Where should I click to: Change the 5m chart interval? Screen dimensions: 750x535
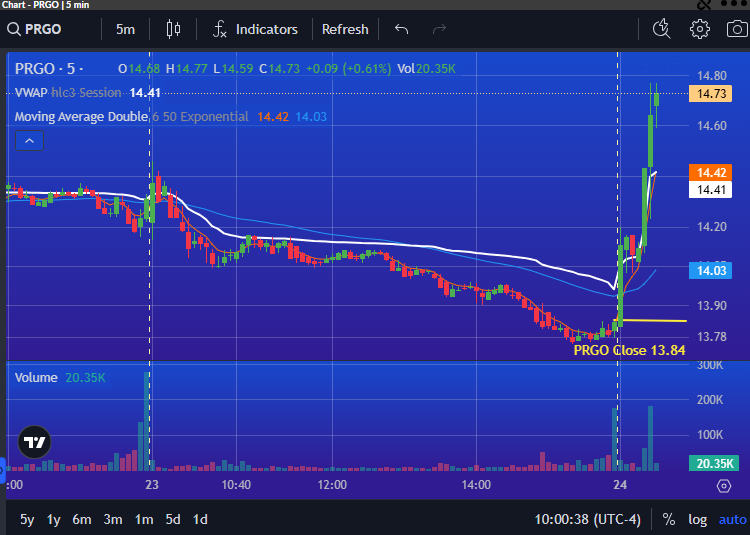click(125, 29)
